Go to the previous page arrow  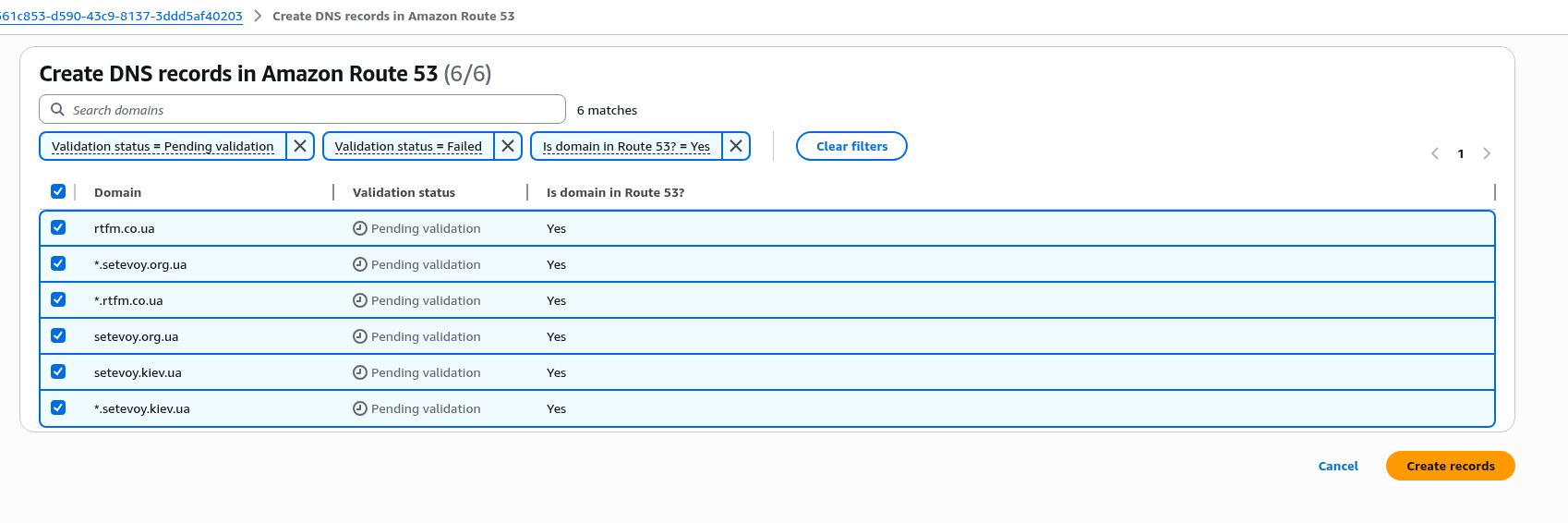tap(1435, 153)
